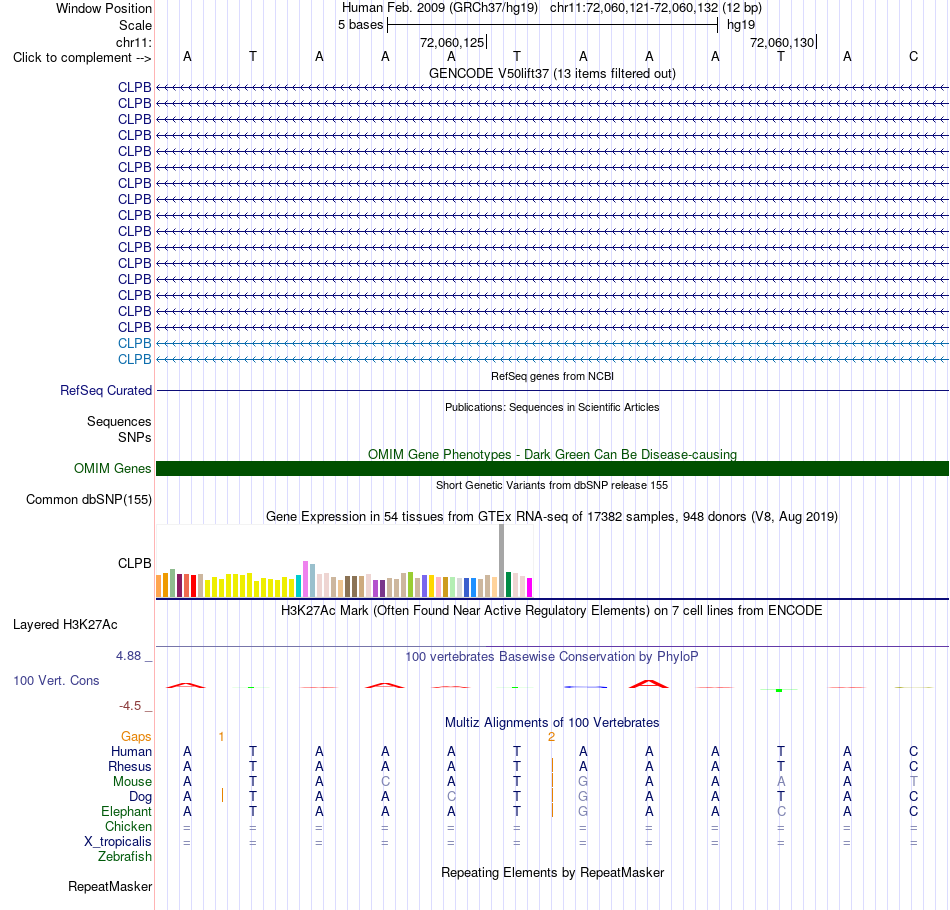
Task: Click the 'Human Feb. 2009 (GRCh37/hg19)' text
Action: [440, 8]
